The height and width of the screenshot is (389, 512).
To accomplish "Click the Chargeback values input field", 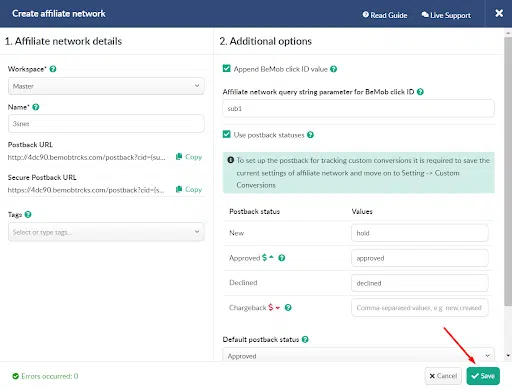I will (x=420, y=308).
